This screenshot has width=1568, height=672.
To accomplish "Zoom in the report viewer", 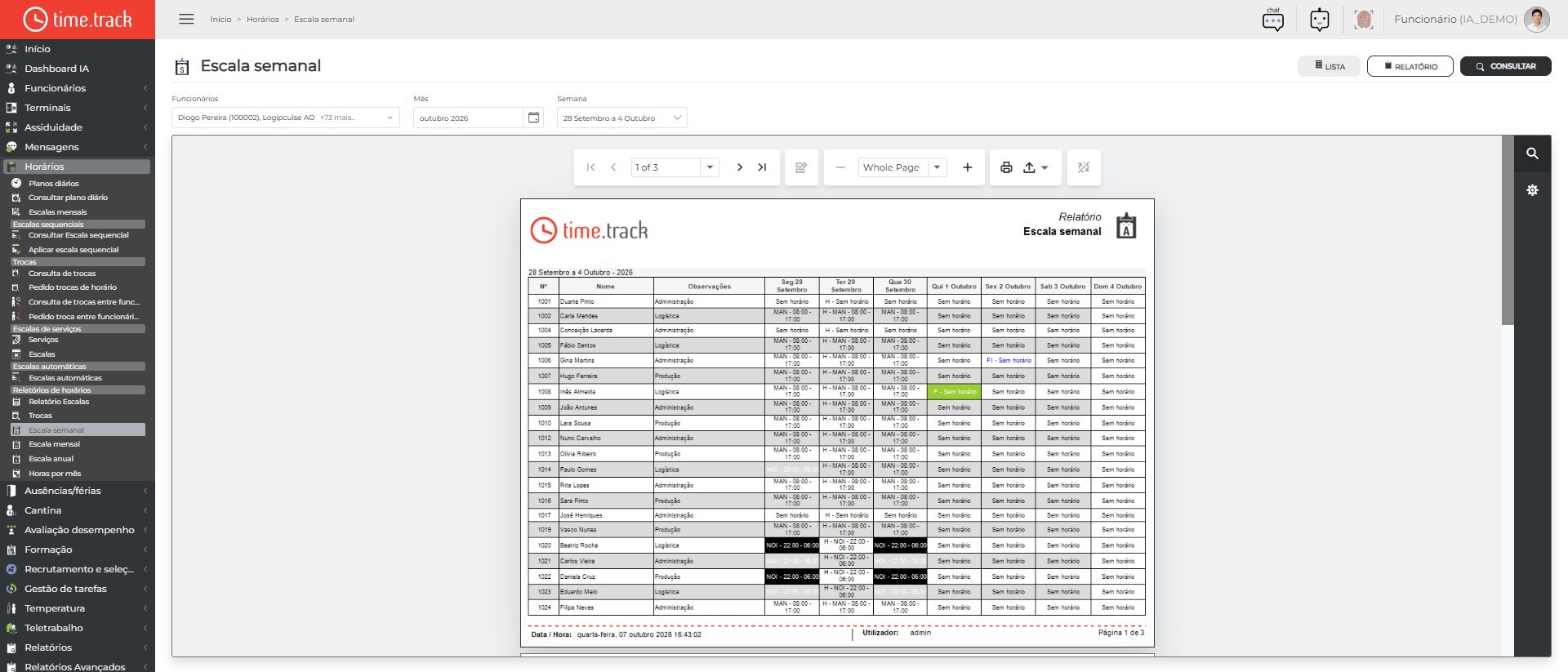I will [x=967, y=167].
